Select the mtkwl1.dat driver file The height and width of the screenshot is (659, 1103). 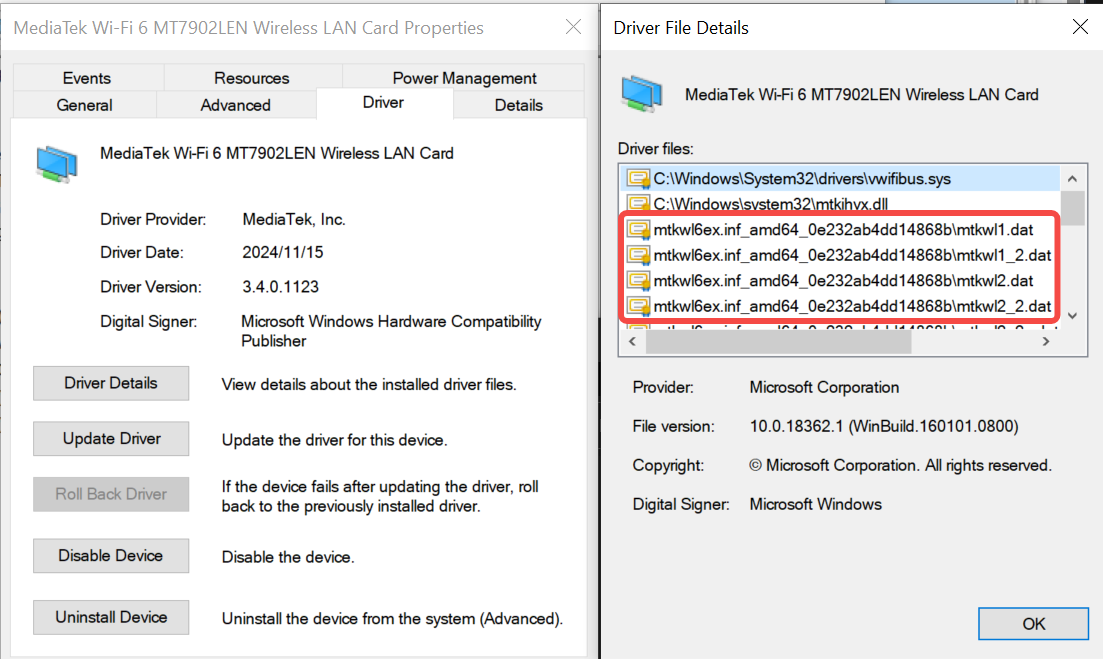pos(842,230)
